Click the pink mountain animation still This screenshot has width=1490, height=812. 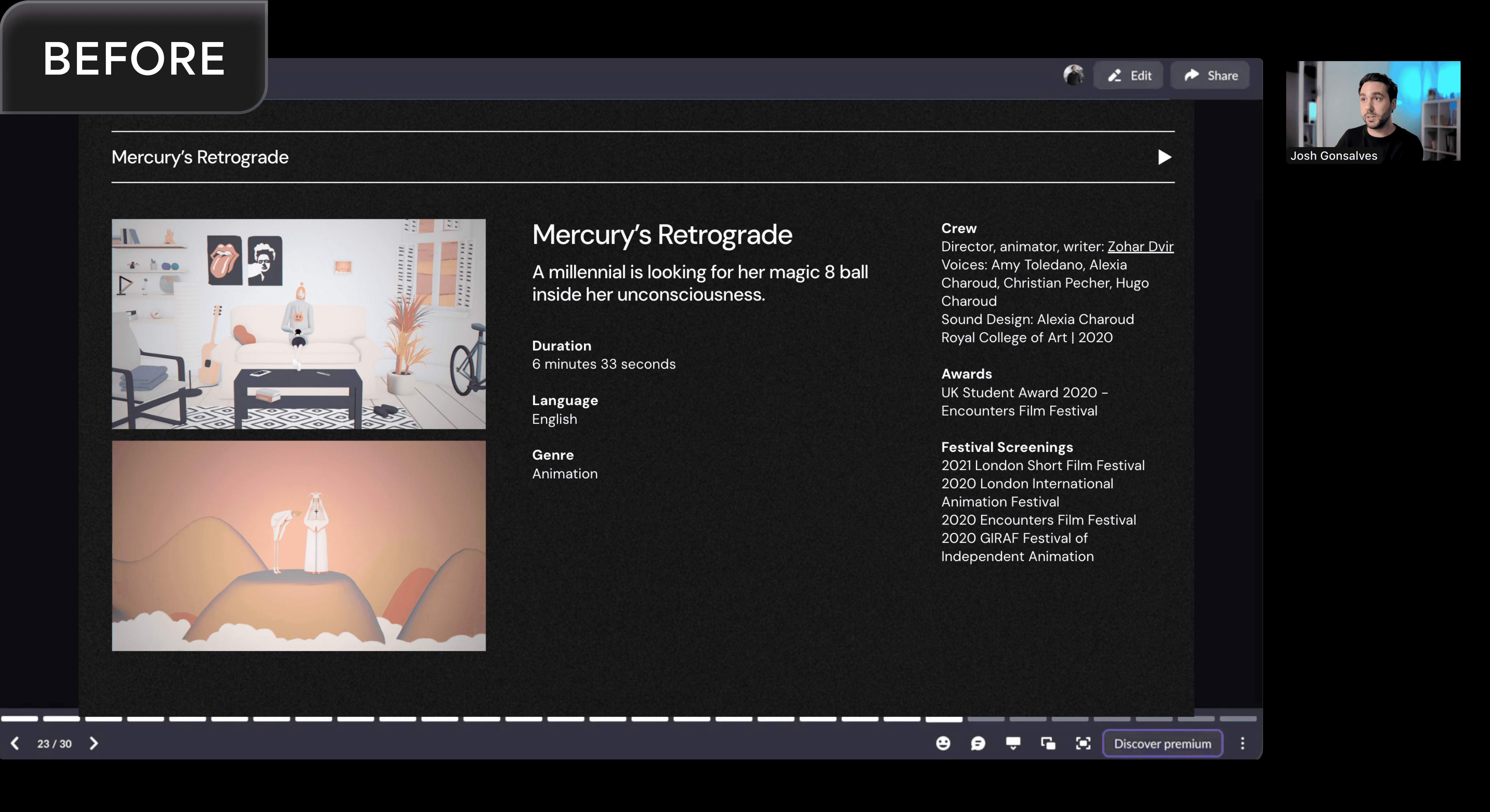click(298, 545)
